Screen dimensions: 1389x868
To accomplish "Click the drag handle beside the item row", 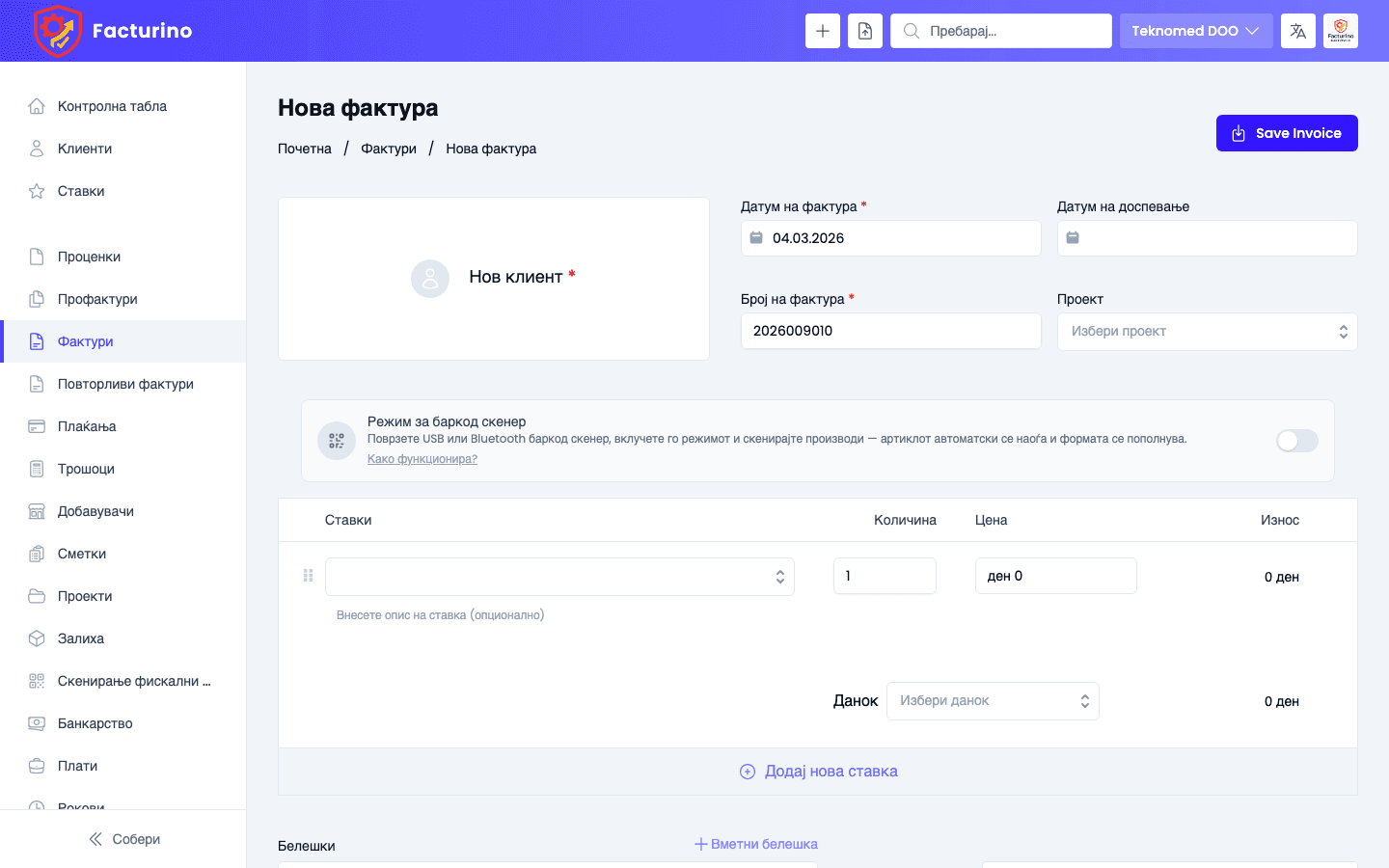I will point(308,575).
